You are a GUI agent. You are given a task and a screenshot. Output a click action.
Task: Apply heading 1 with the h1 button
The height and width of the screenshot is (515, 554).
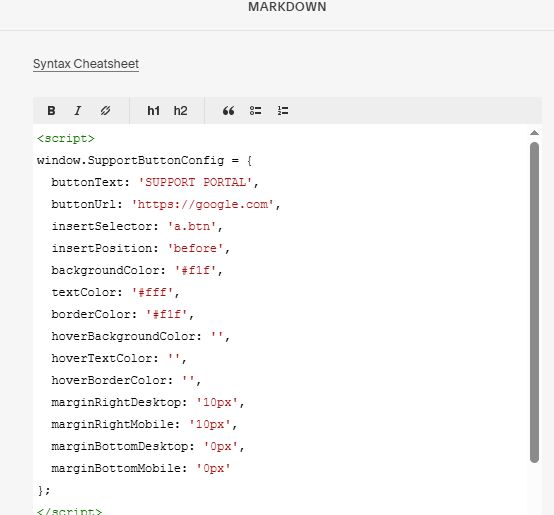[153, 111]
